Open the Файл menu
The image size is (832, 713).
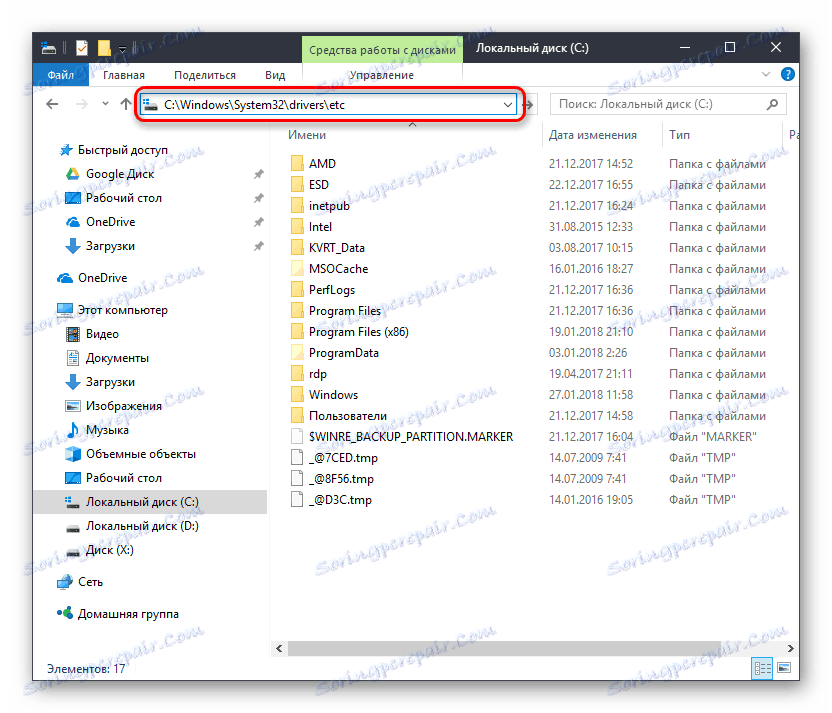60,74
